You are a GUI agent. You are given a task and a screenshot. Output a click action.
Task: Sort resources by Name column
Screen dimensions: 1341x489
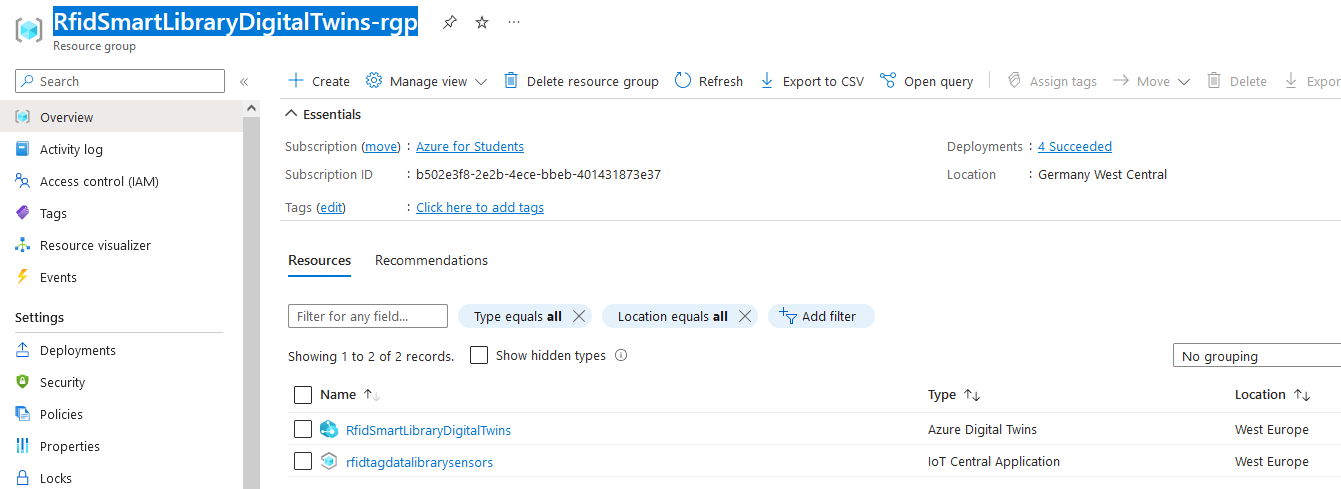point(350,395)
